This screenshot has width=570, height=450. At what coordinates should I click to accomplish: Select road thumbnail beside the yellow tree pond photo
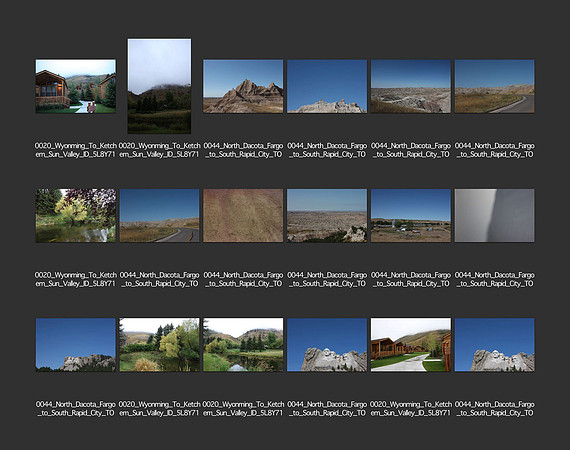(x=160, y=216)
